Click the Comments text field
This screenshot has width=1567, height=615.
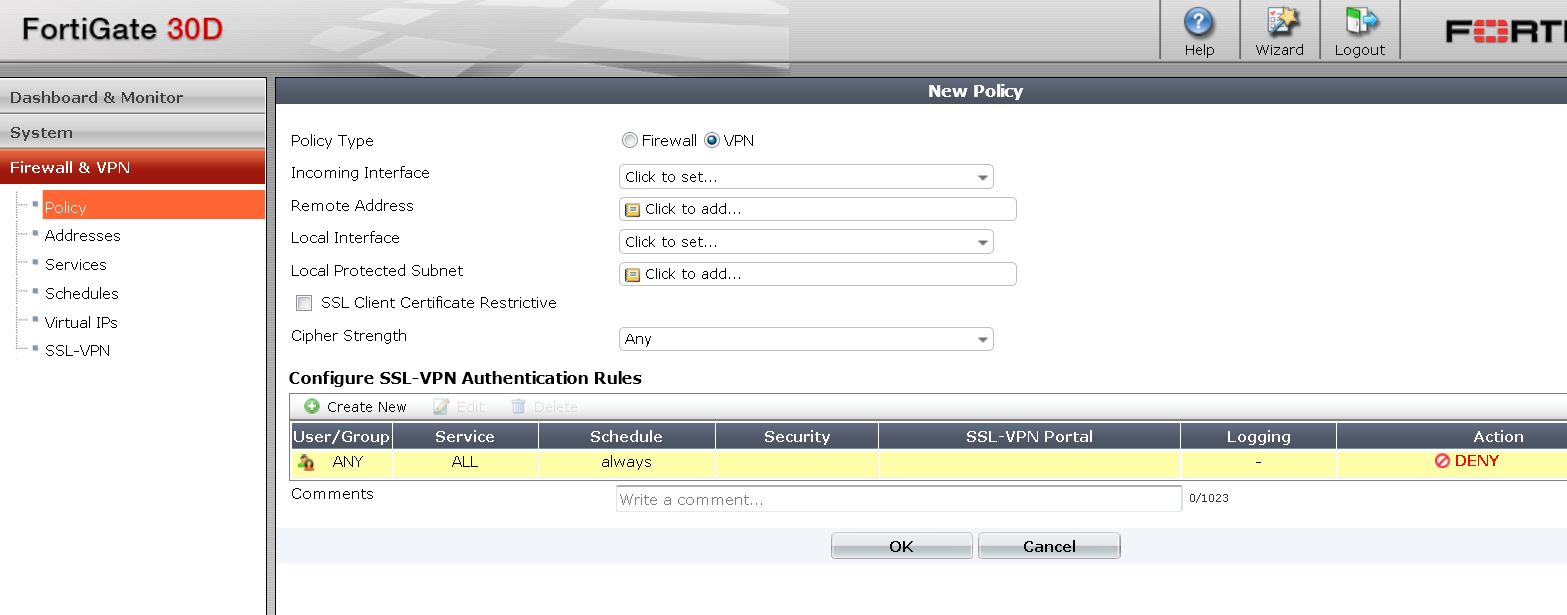click(x=898, y=499)
